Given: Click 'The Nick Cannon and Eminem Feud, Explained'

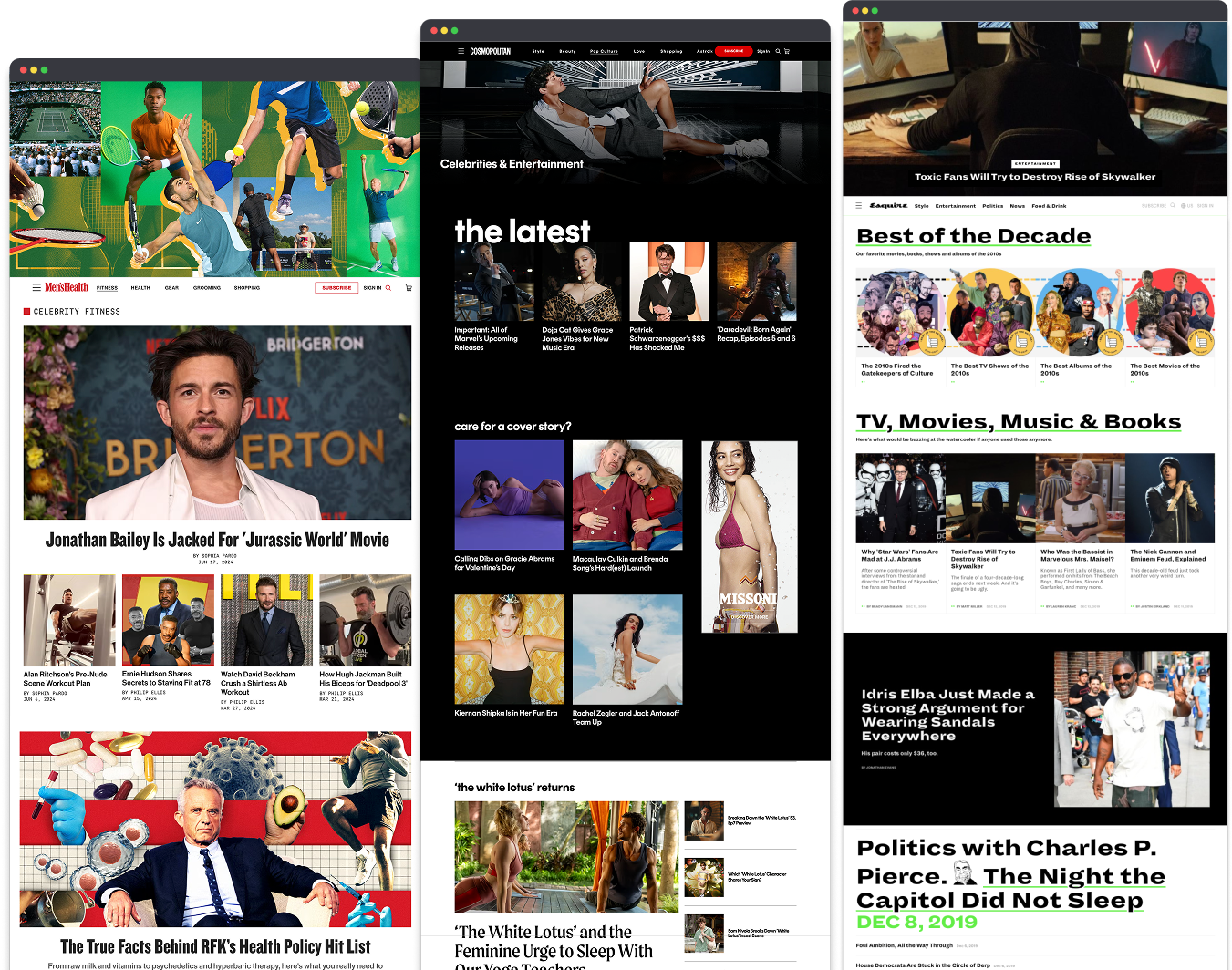Looking at the screenshot, I should (x=1168, y=555).
